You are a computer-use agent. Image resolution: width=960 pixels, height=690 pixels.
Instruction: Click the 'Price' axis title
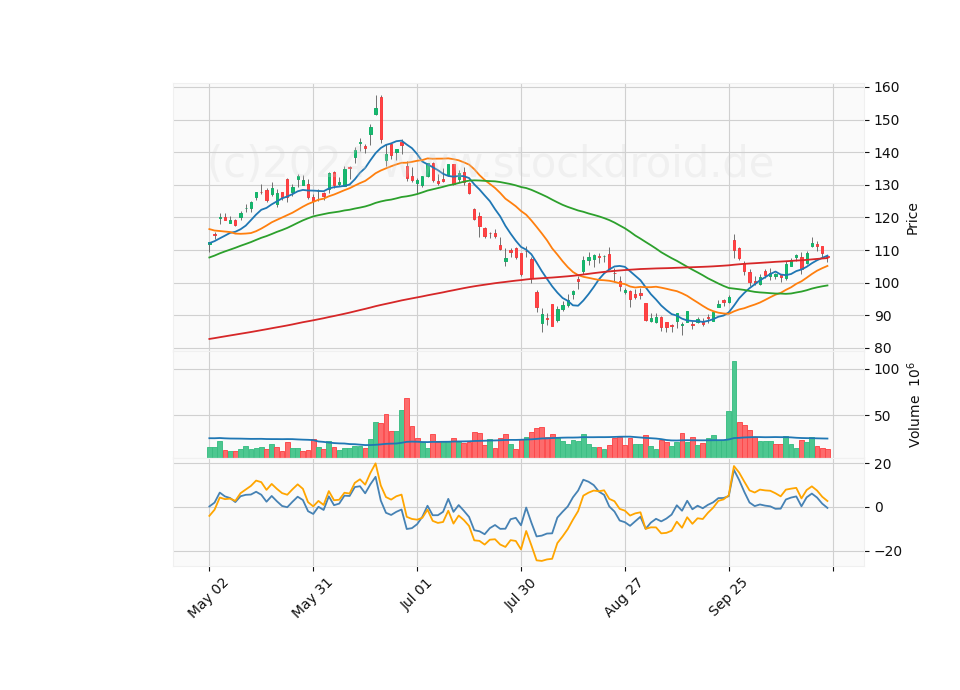[912, 219]
